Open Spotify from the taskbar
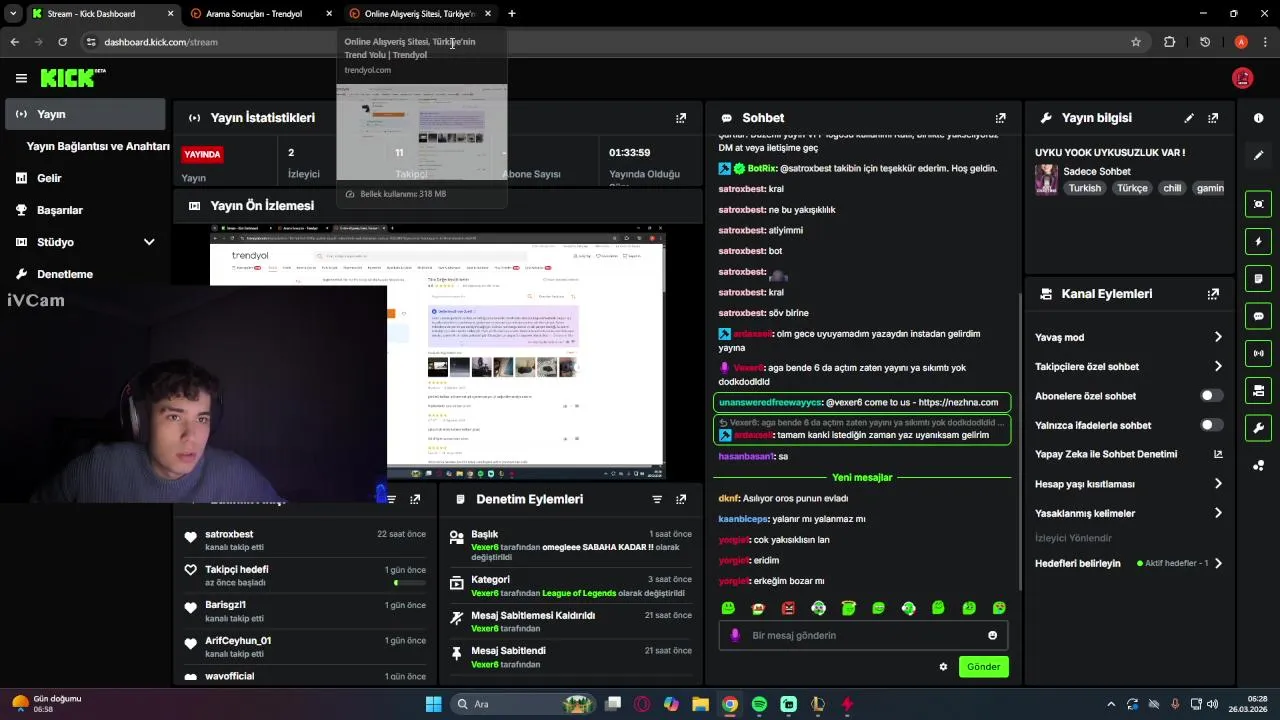 pos(759,704)
